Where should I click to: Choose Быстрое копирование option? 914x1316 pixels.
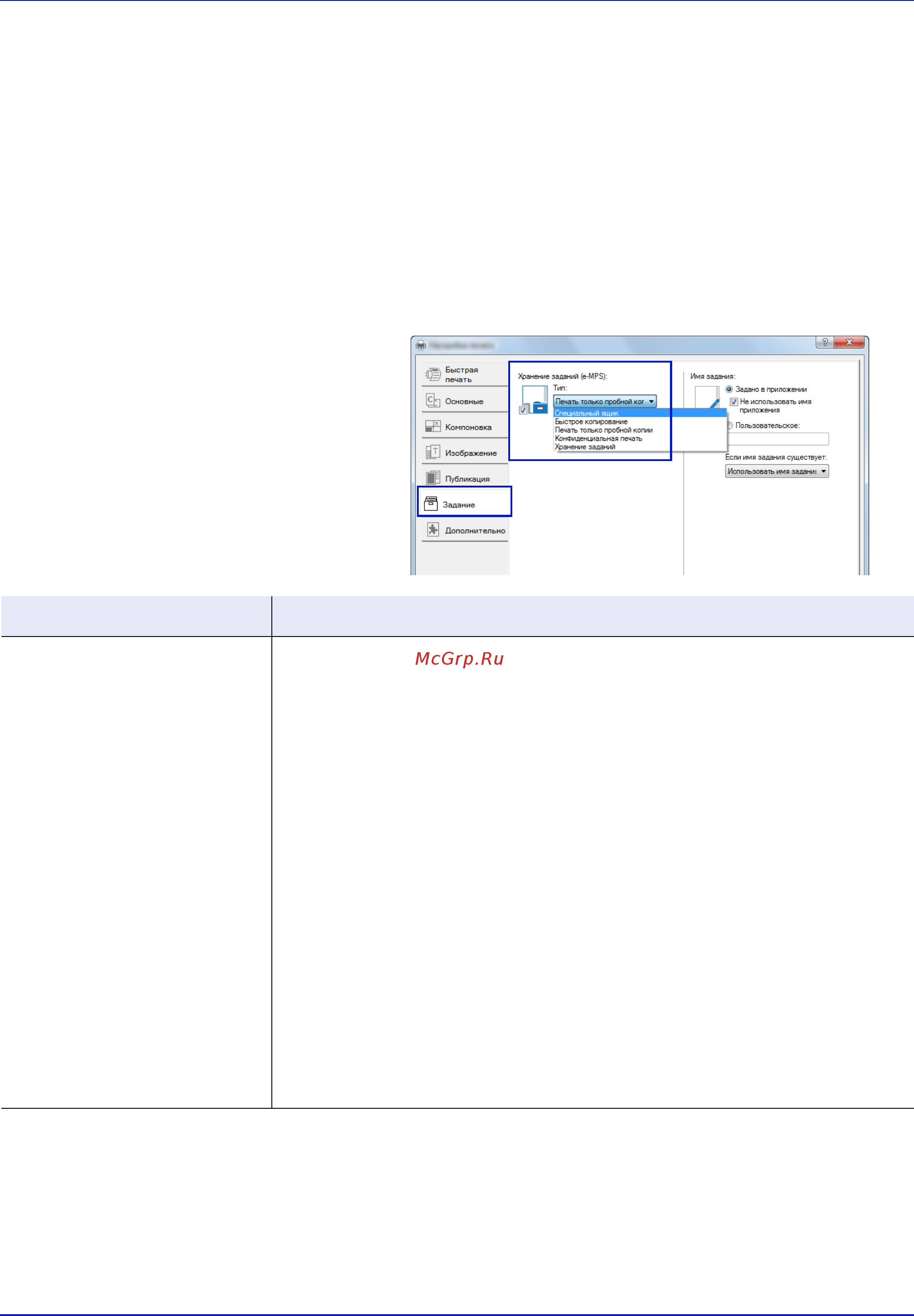[x=639, y=421]
